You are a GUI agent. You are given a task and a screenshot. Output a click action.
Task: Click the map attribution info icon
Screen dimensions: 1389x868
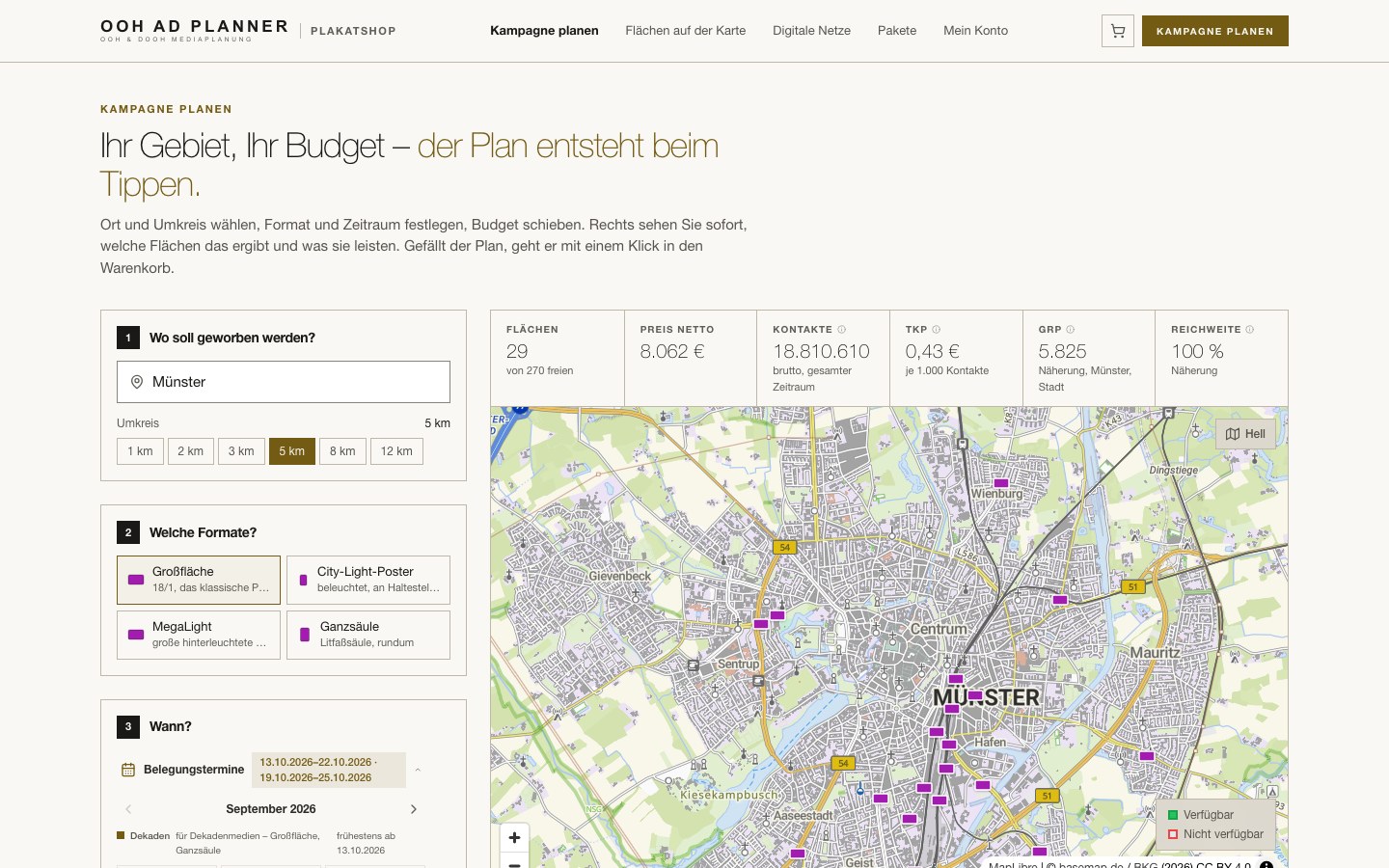[x=1266, y=864]
